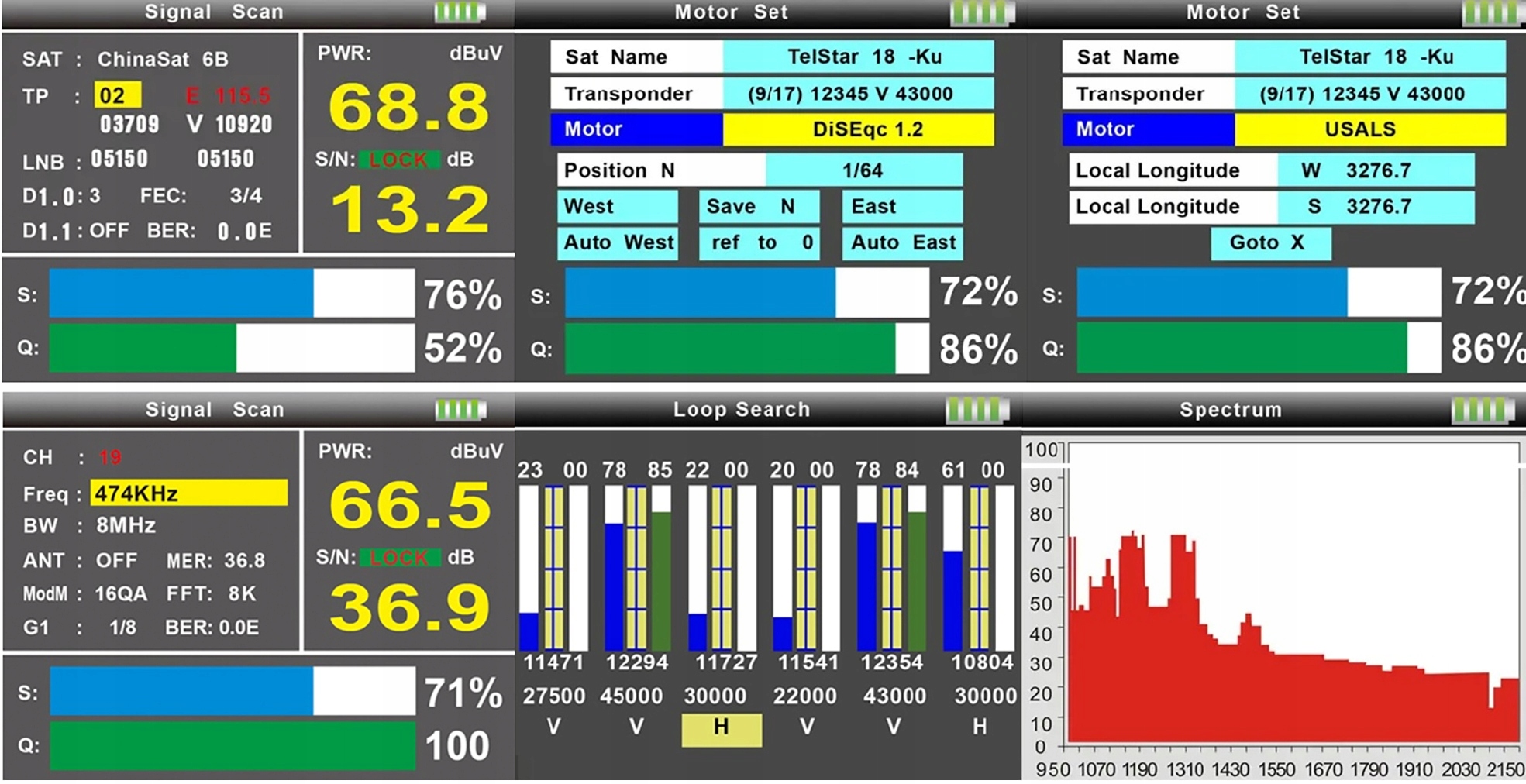This screenshot has height=784, width=1526.
Task: Click battery icon above the 474KHz signal scan
Action: tap(460, 409)
